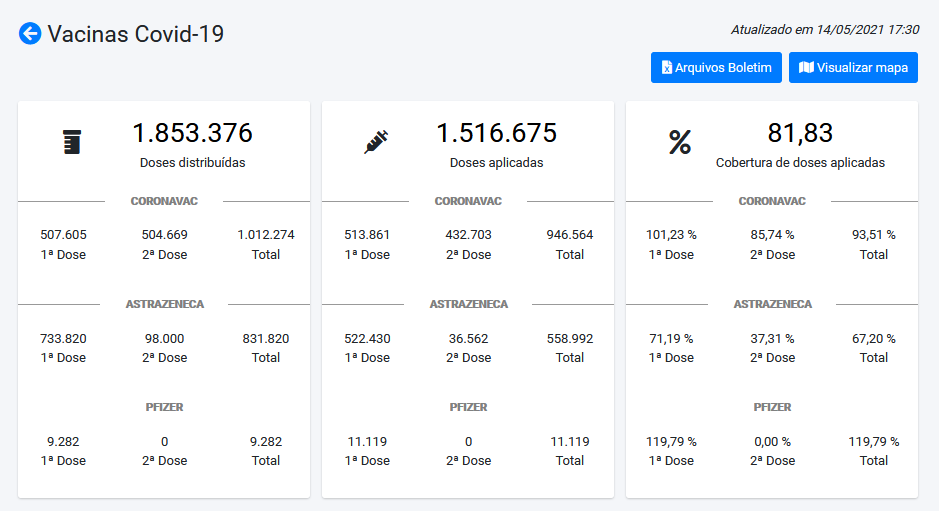Click the 1.012.274 Coronavac distributed total
The height and width of the screenshot is (511, 939).
[x=266, y=235]
